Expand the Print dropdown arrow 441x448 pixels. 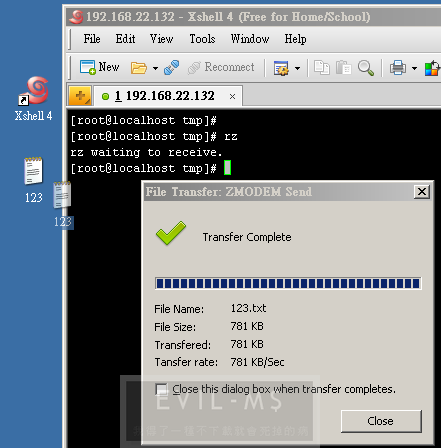point(414,68)
